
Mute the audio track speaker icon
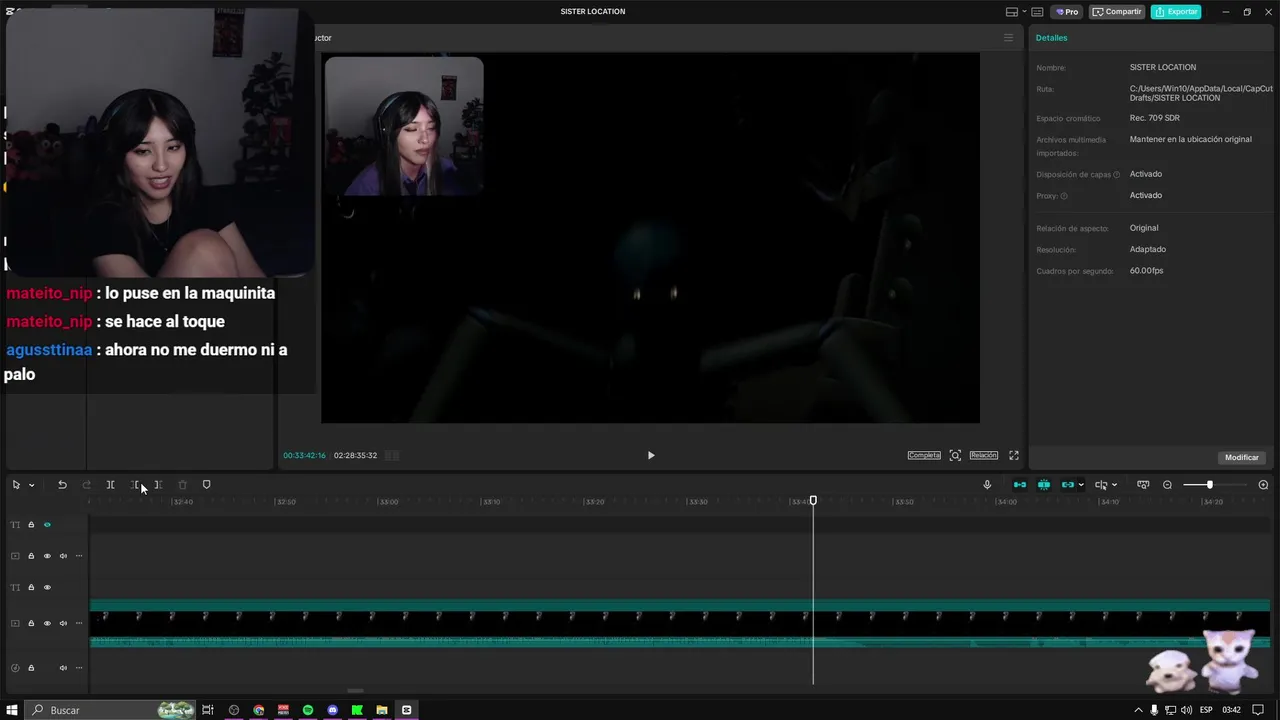pos(63,668)
